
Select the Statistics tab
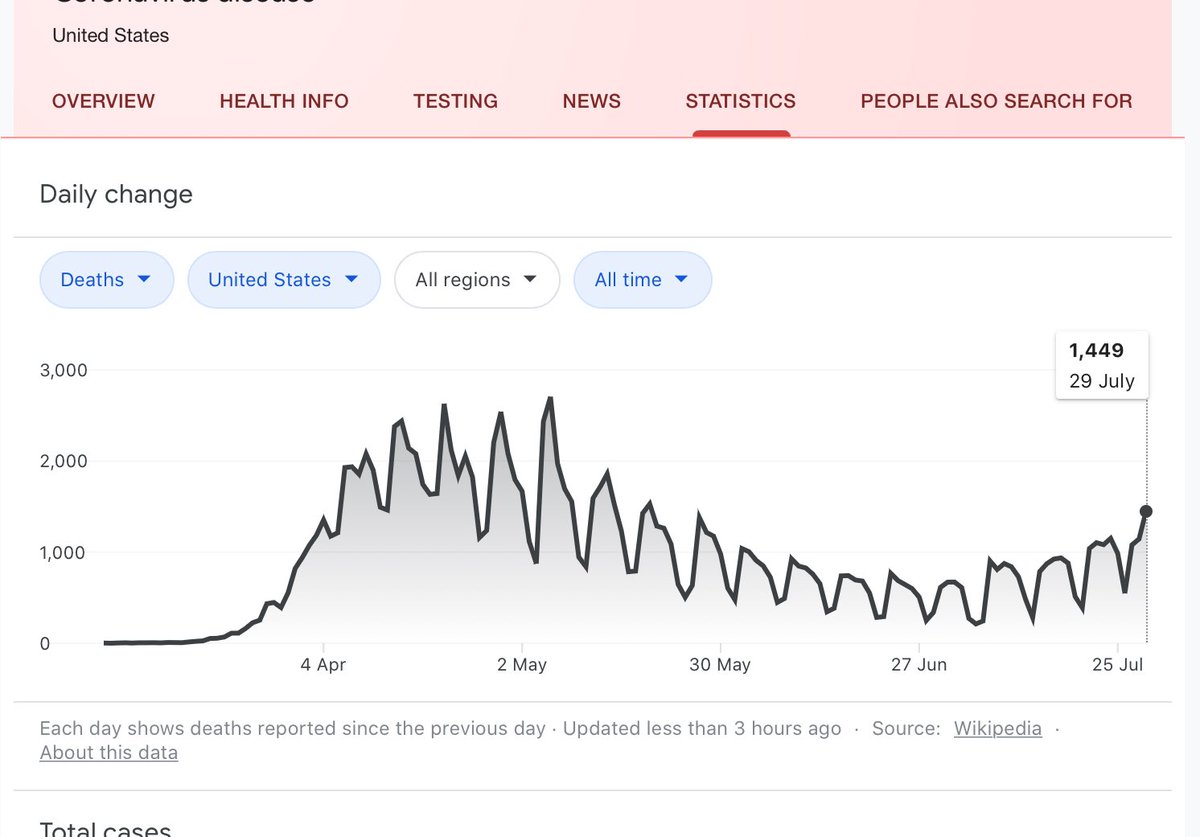coord(740,101)
